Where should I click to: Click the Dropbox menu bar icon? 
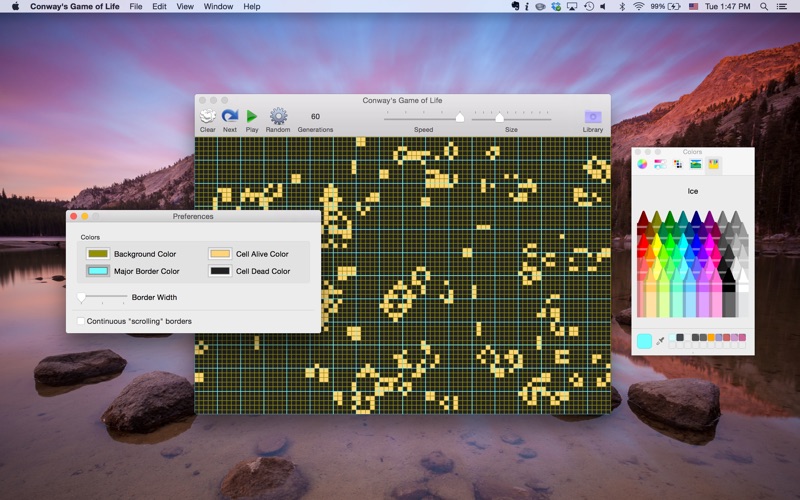click(556, 6)
